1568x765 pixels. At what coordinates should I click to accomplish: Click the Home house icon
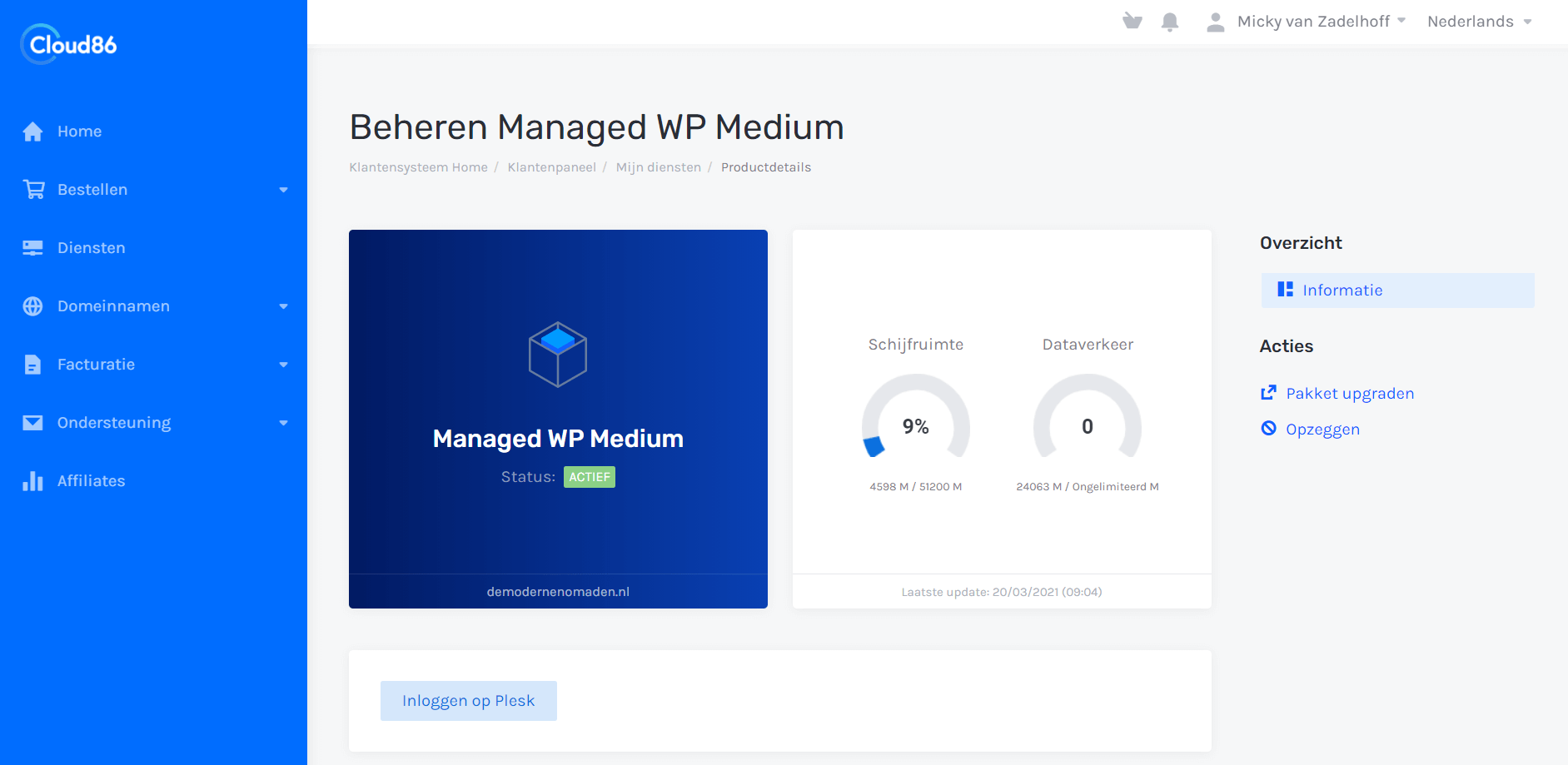(32, 132)
